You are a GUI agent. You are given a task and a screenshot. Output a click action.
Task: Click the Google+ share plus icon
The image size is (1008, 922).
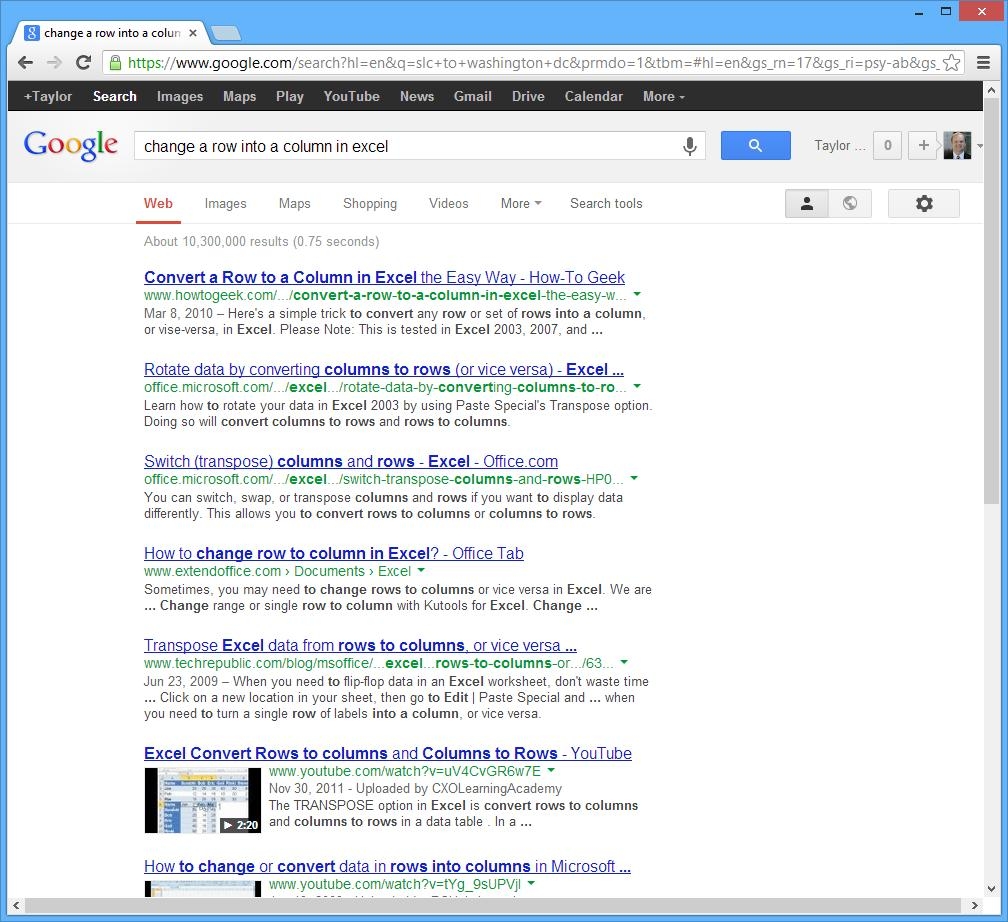coord(923,145)
